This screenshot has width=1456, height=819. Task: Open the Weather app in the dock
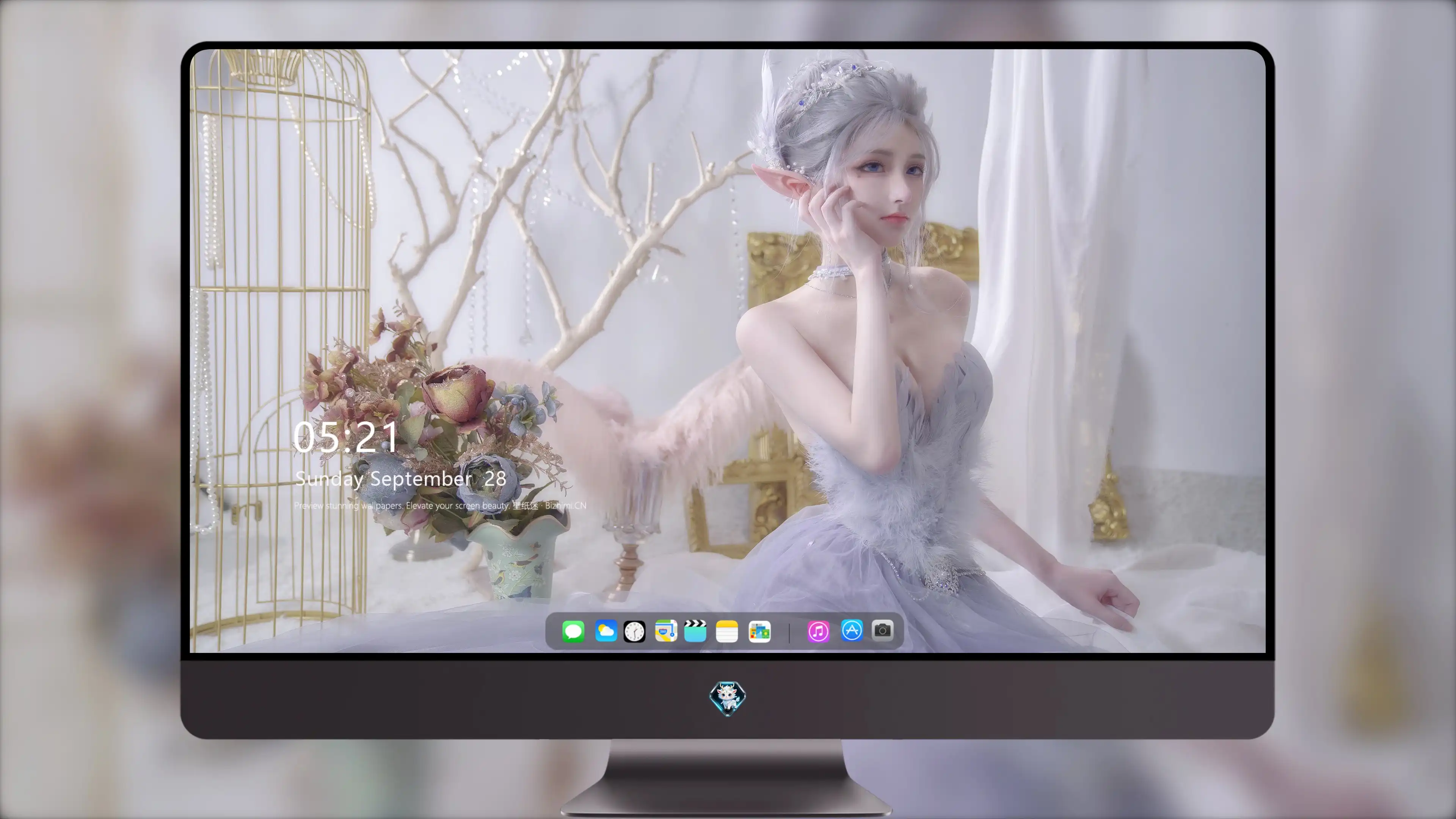pos(606,631)
